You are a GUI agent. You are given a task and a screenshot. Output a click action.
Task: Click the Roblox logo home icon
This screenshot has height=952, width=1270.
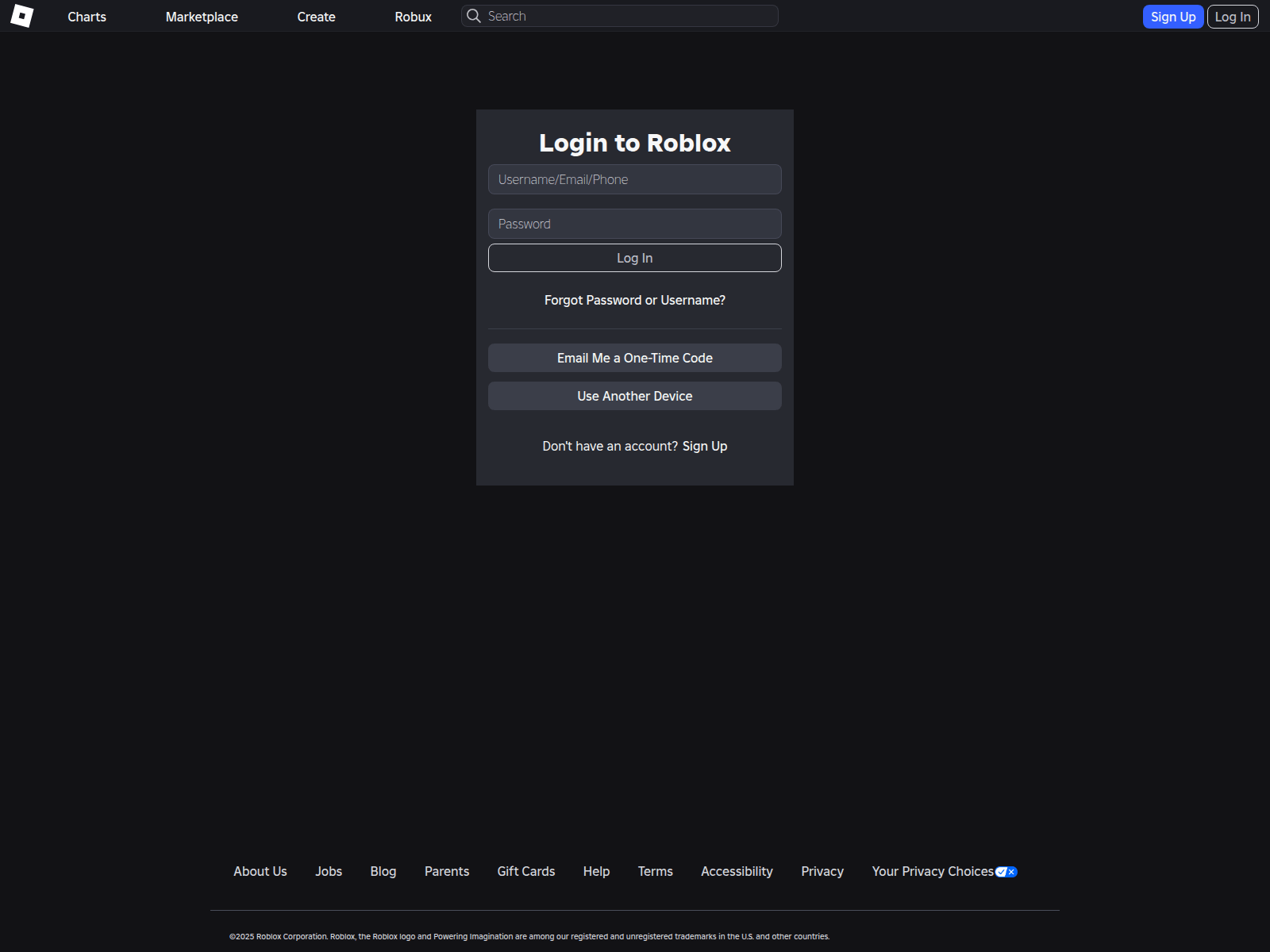22,16
